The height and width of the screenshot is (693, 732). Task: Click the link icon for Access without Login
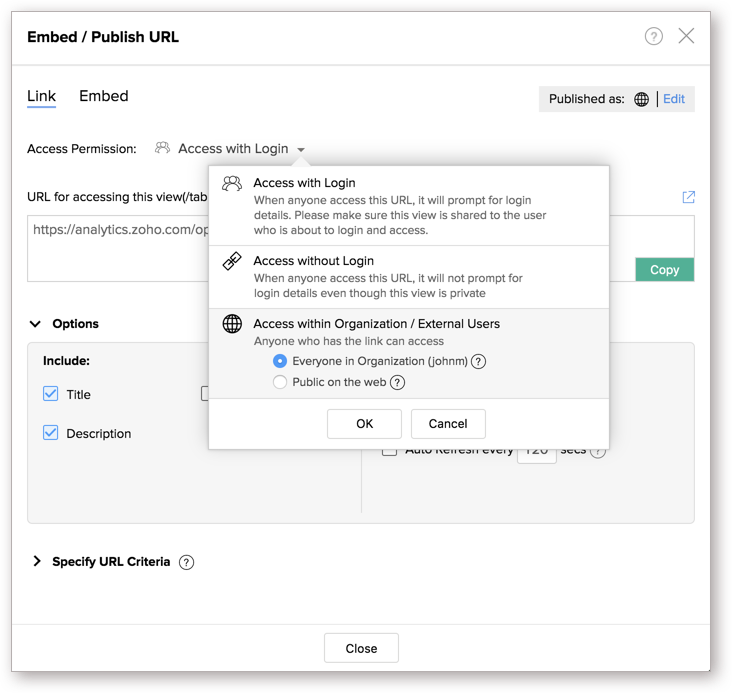[x=232, y=262]
